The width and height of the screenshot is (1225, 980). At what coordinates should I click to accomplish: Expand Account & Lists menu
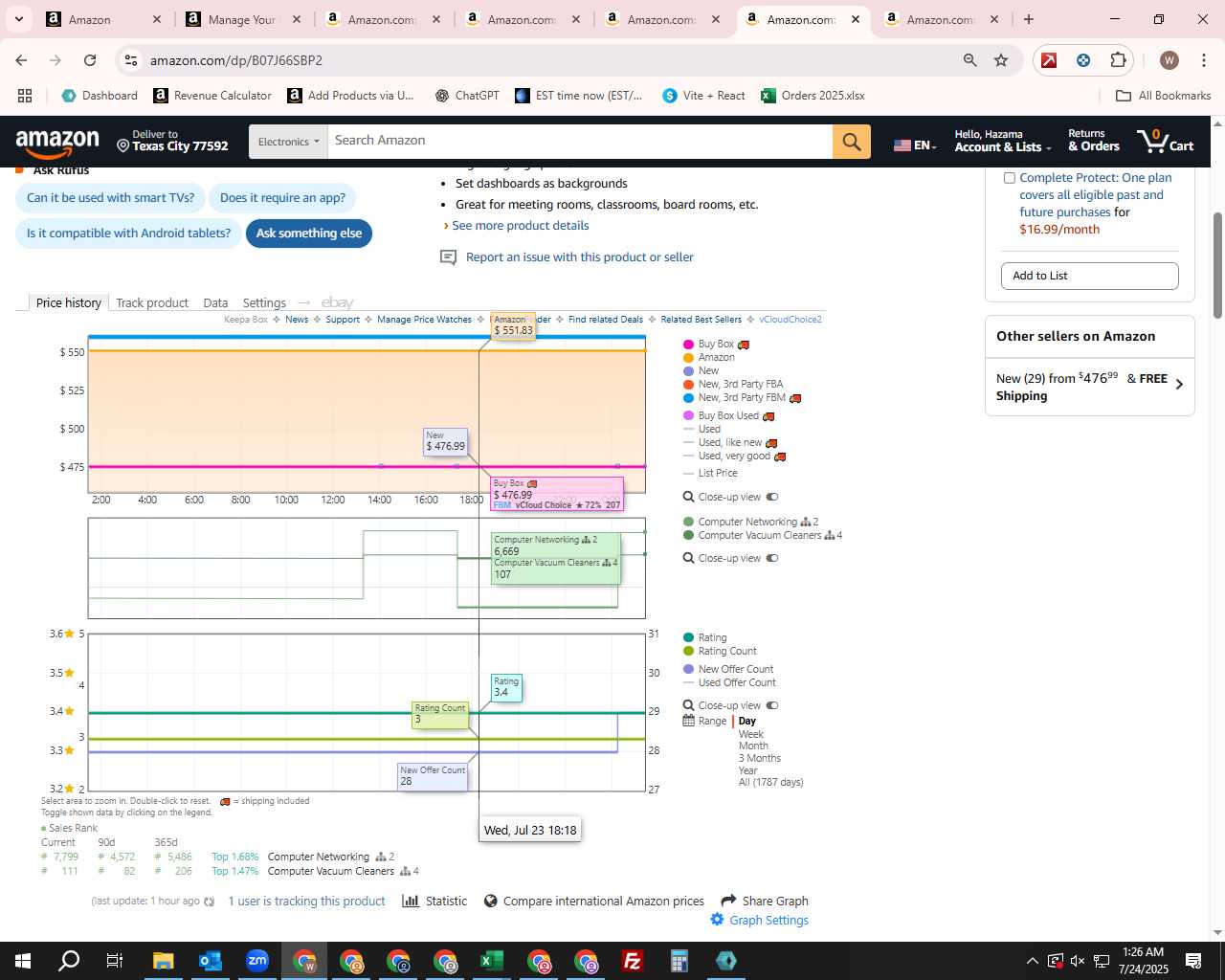[1003, 141]
